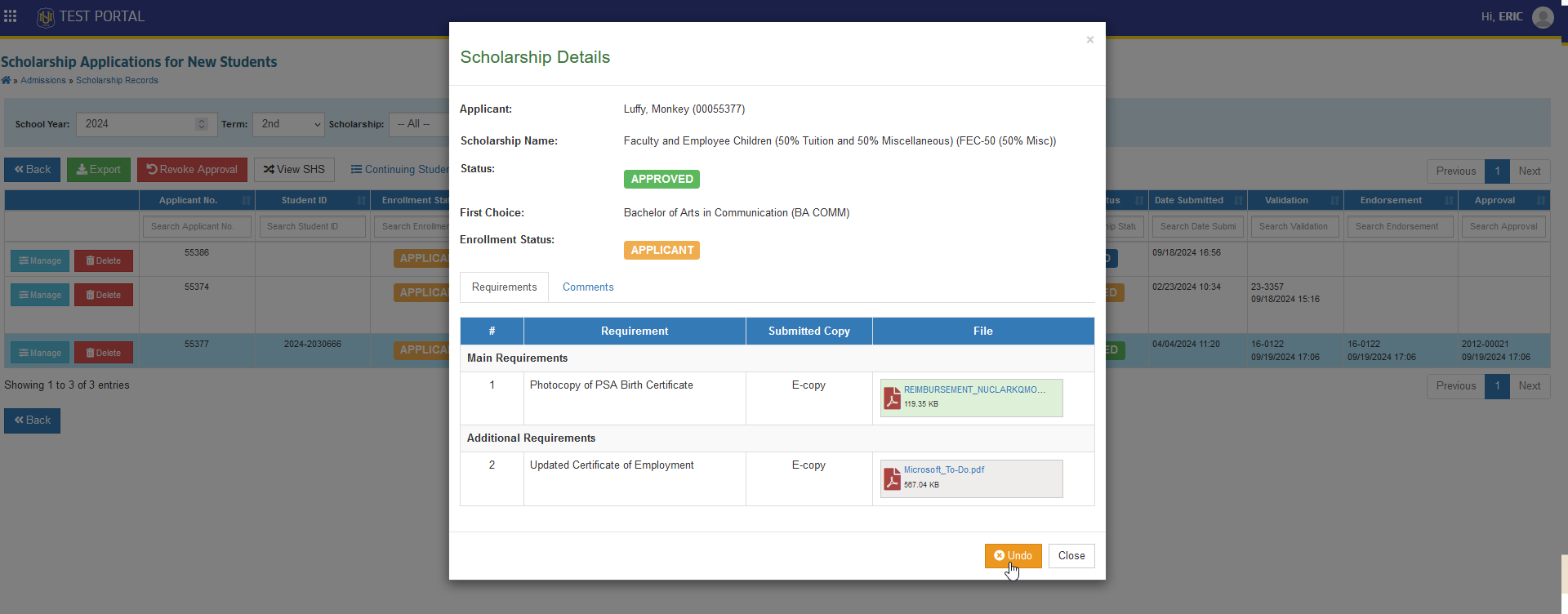Viewport: 1568px width, 614px height.
Task: Click the APPROVED status badge
Action: [x=661, y=180]
